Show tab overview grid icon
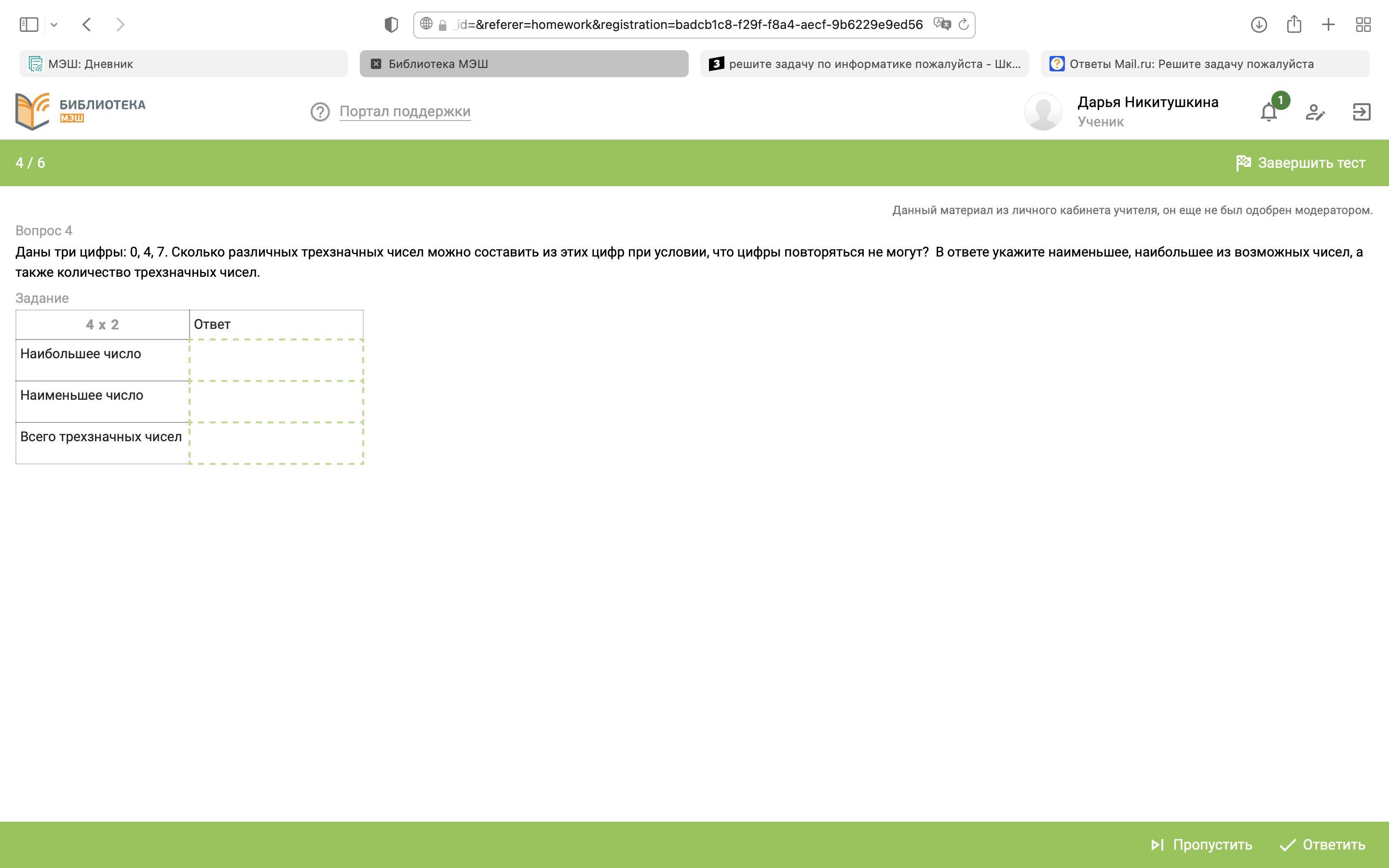Viewport: 1389px width, 868px height. click(1363, 25)
